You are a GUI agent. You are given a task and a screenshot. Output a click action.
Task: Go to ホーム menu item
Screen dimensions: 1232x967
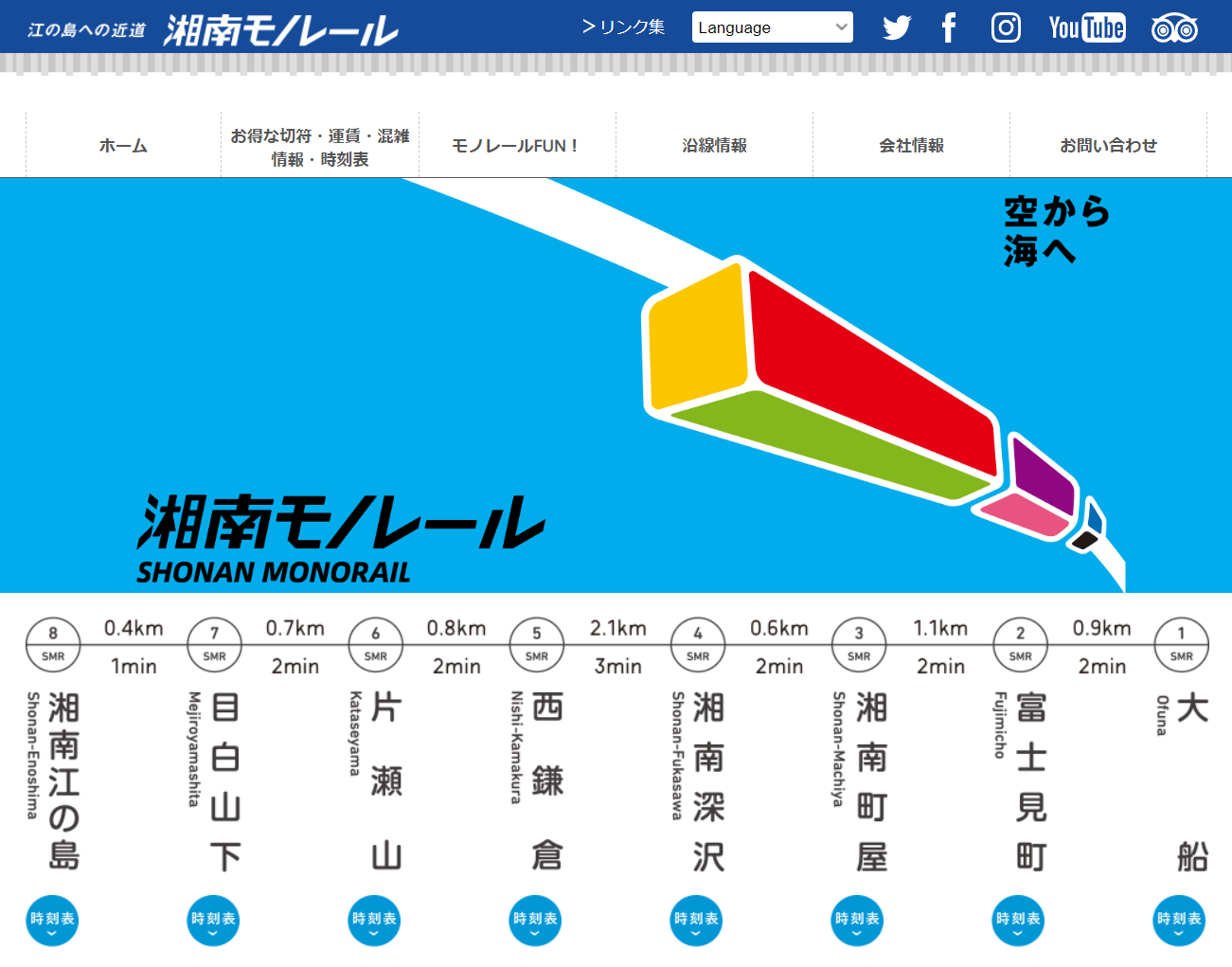click(123, 145)
